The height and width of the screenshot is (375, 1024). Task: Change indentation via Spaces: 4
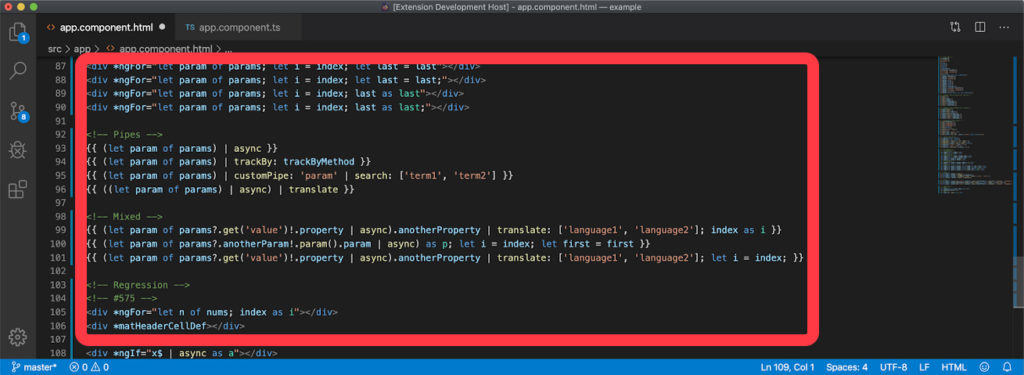pos(846,367)
